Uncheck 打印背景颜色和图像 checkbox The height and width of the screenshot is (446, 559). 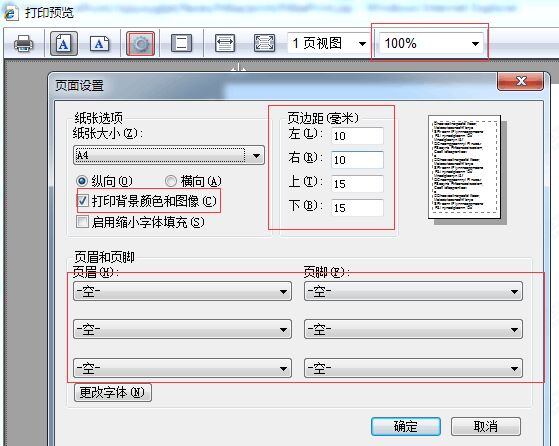[x=83, y=201]
